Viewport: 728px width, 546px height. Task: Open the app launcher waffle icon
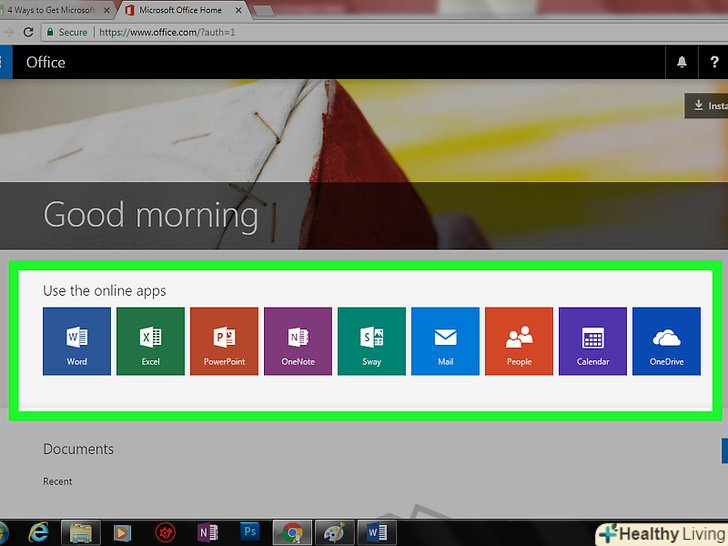coord(5,62)
